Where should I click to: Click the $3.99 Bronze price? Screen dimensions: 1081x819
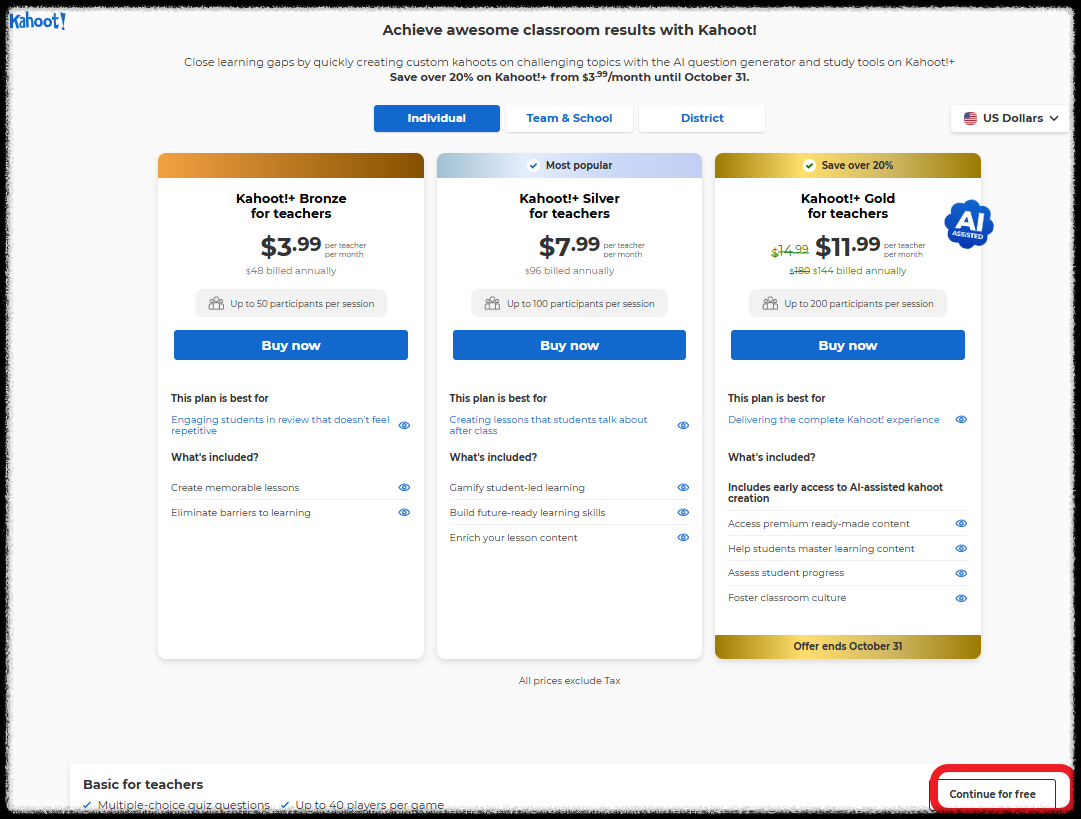tap(290, 245)
